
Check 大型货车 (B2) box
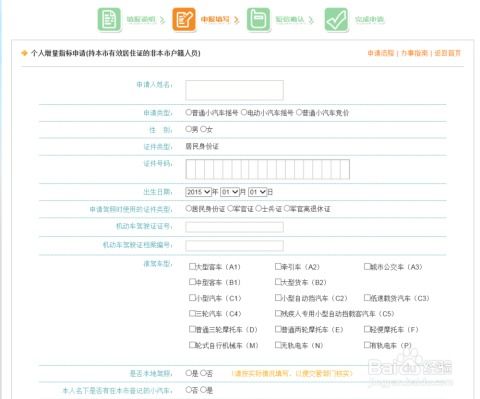278,282
